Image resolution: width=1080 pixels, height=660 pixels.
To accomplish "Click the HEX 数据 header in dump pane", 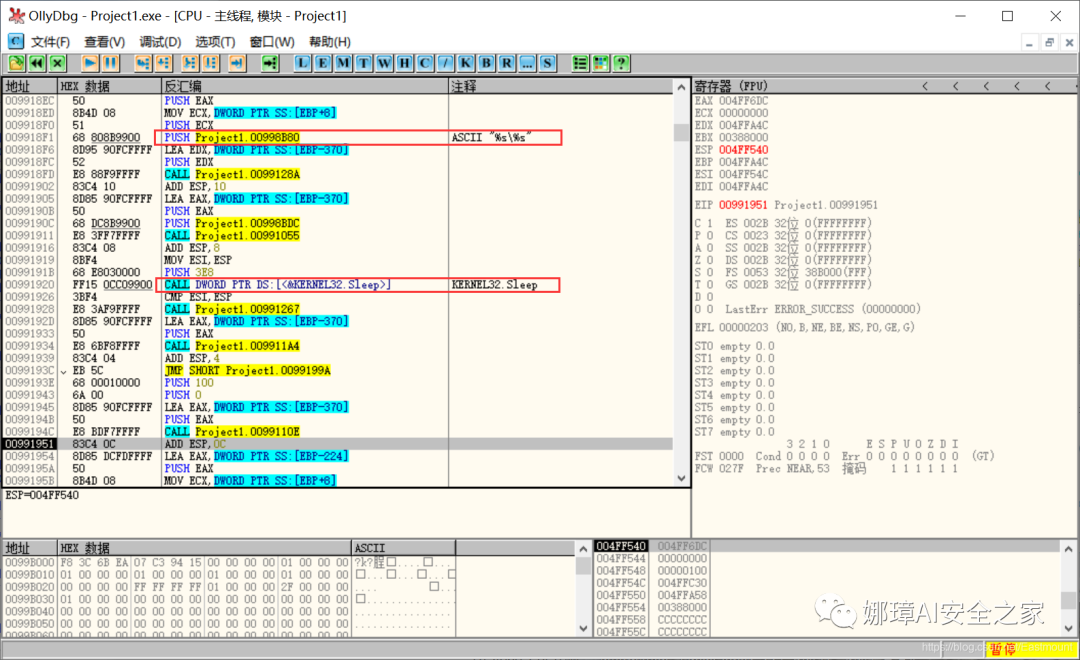I will pyautogui.click(x=204, y=548).
